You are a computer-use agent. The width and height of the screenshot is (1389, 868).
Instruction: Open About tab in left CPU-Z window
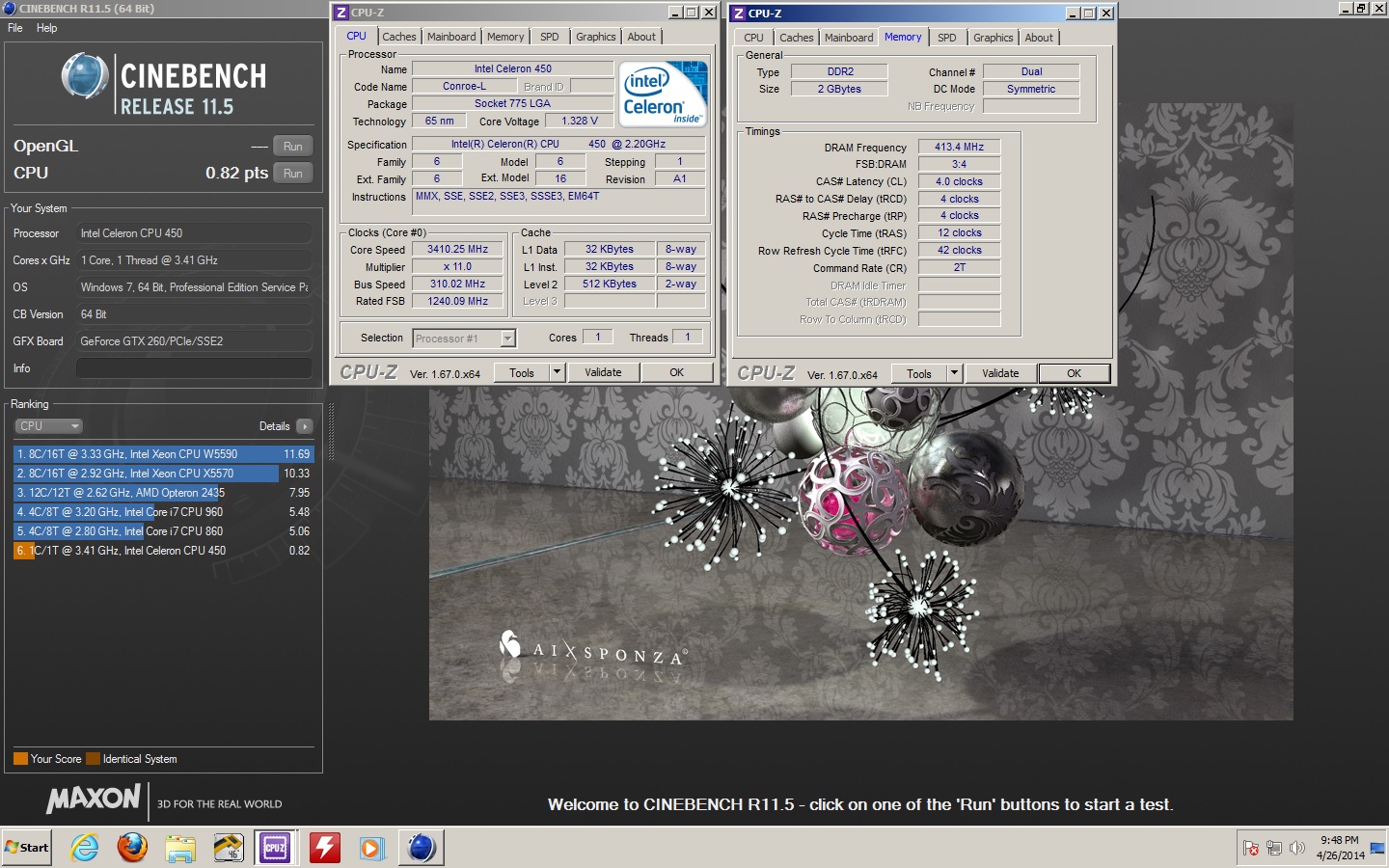pyautogui.click(x=641, y=37)
